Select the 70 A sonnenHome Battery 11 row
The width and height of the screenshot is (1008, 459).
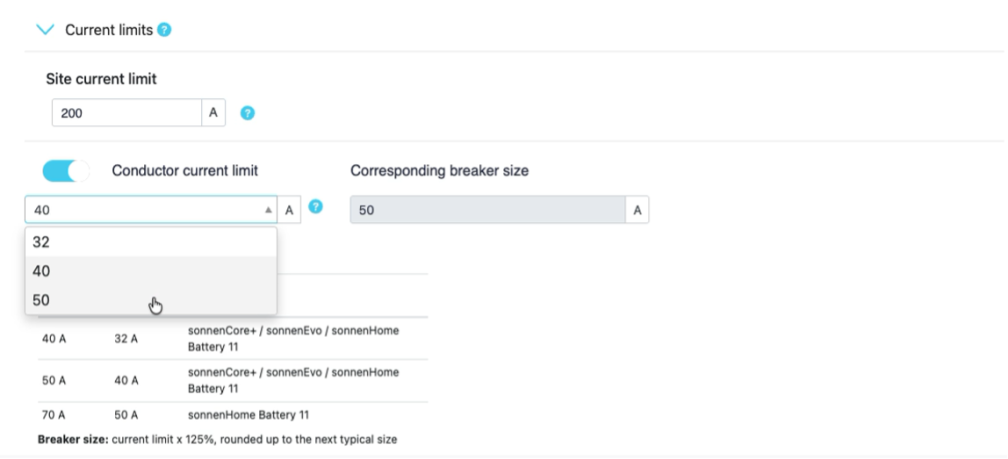tap(232, 416)
